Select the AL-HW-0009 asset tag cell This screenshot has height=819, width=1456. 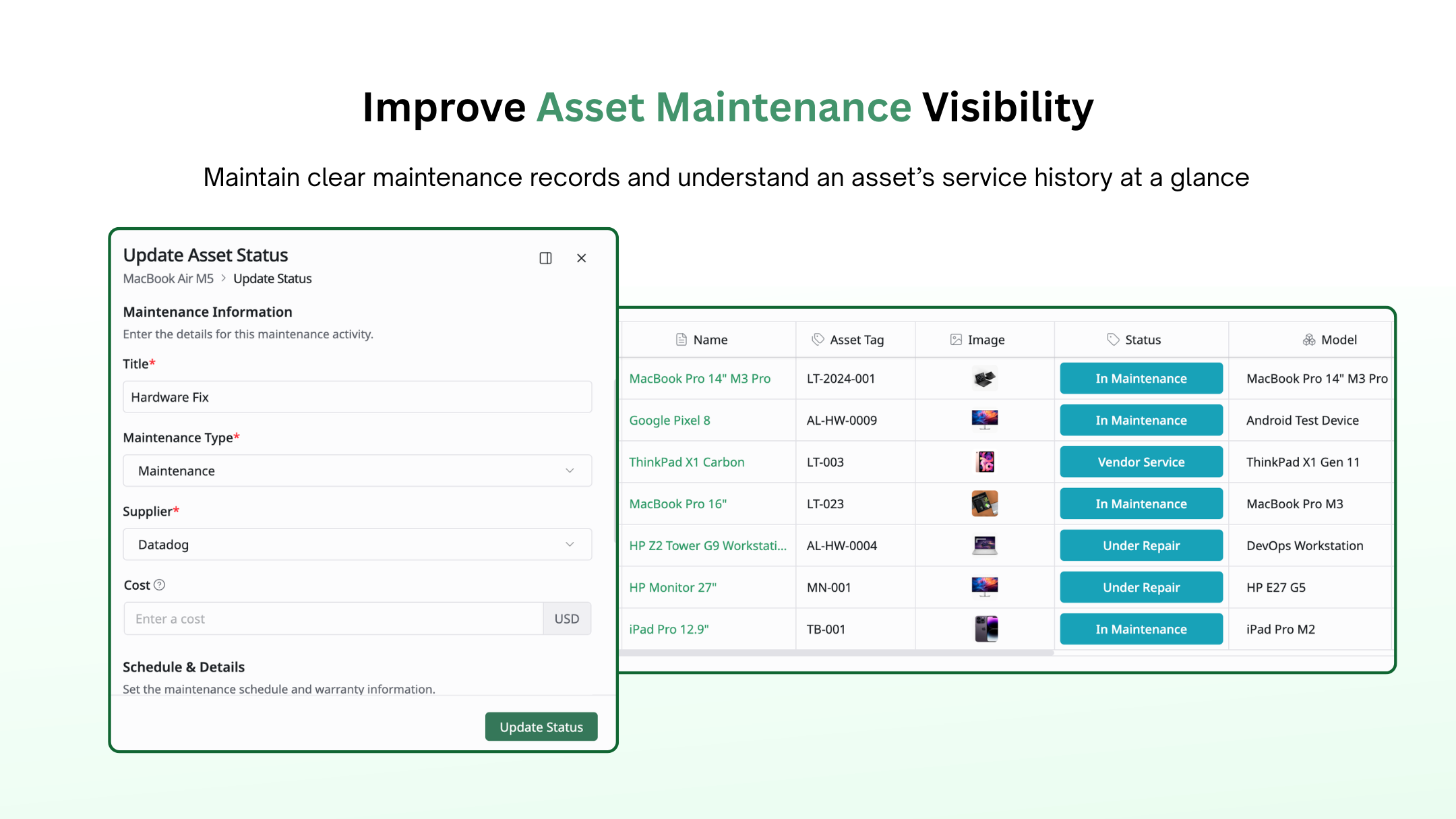coord(855,421)
